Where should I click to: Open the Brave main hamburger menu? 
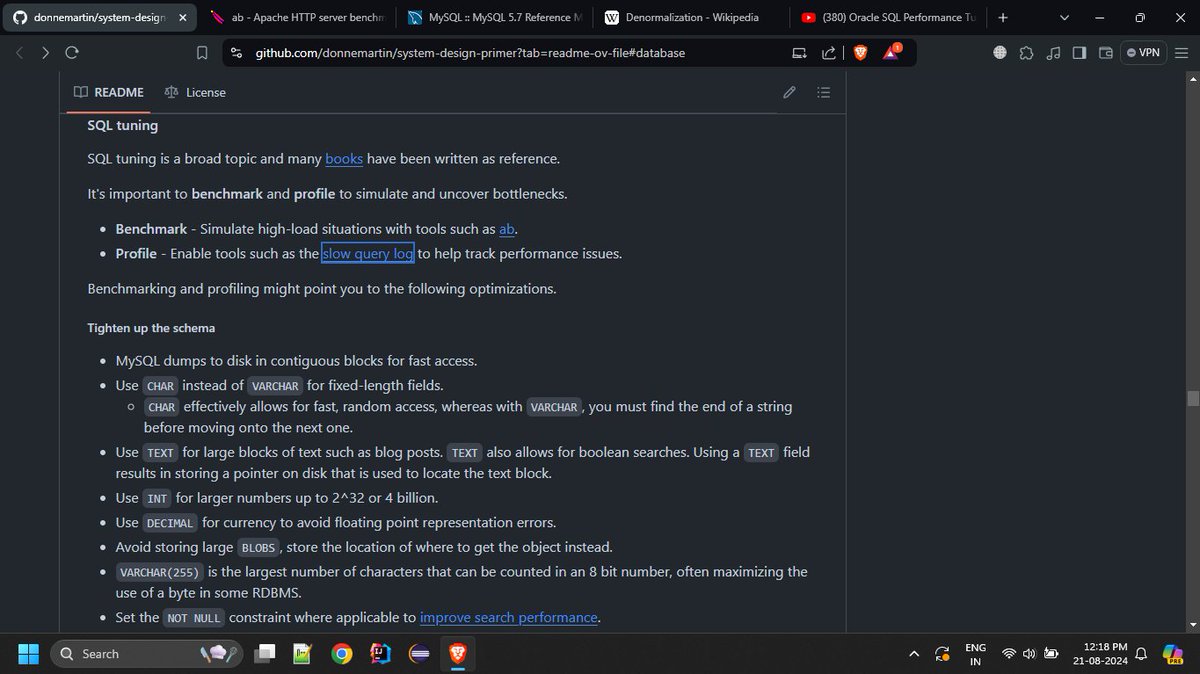tap(1181, 53)
